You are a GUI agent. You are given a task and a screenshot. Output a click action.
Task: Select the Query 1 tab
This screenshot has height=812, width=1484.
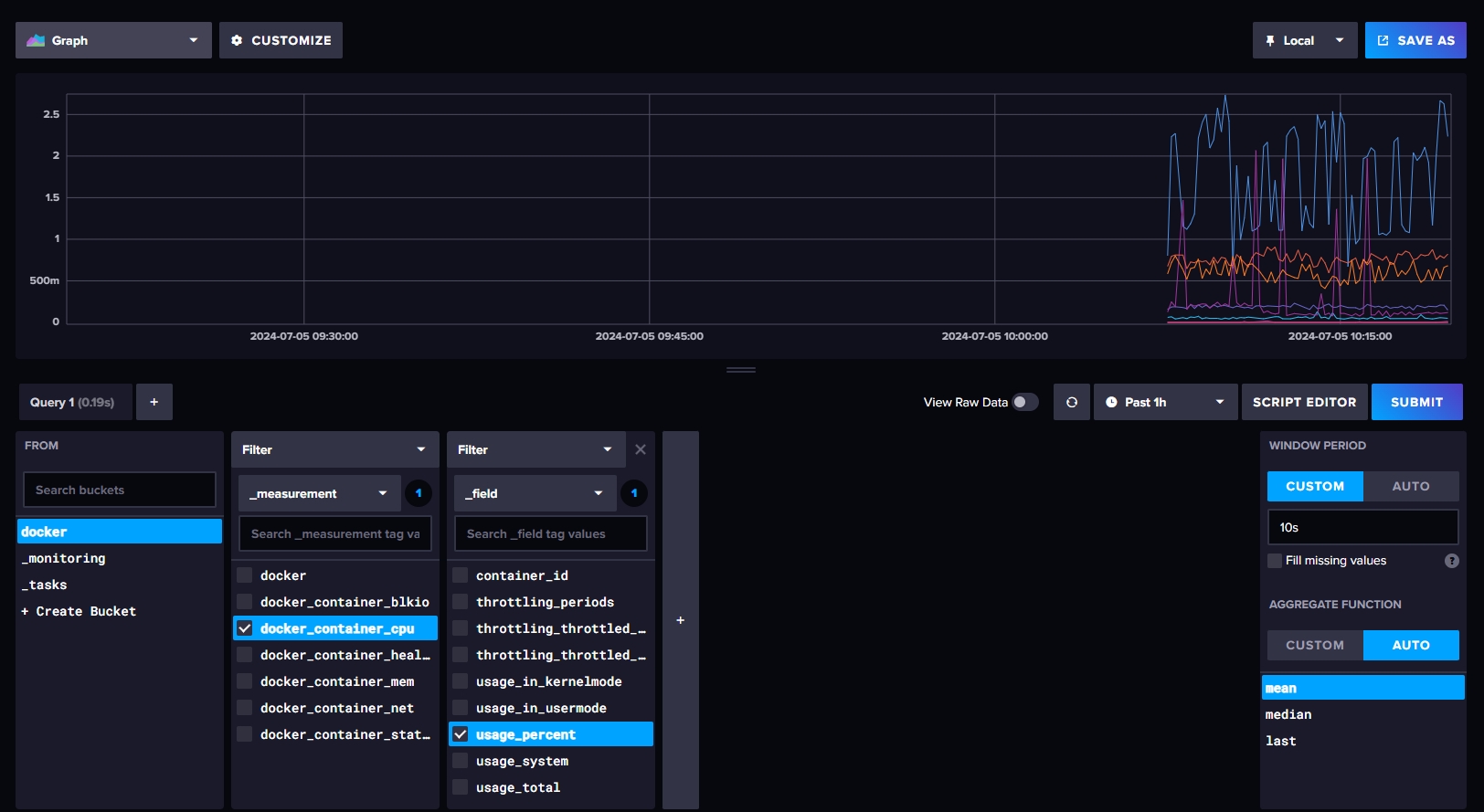pos(76,402)
